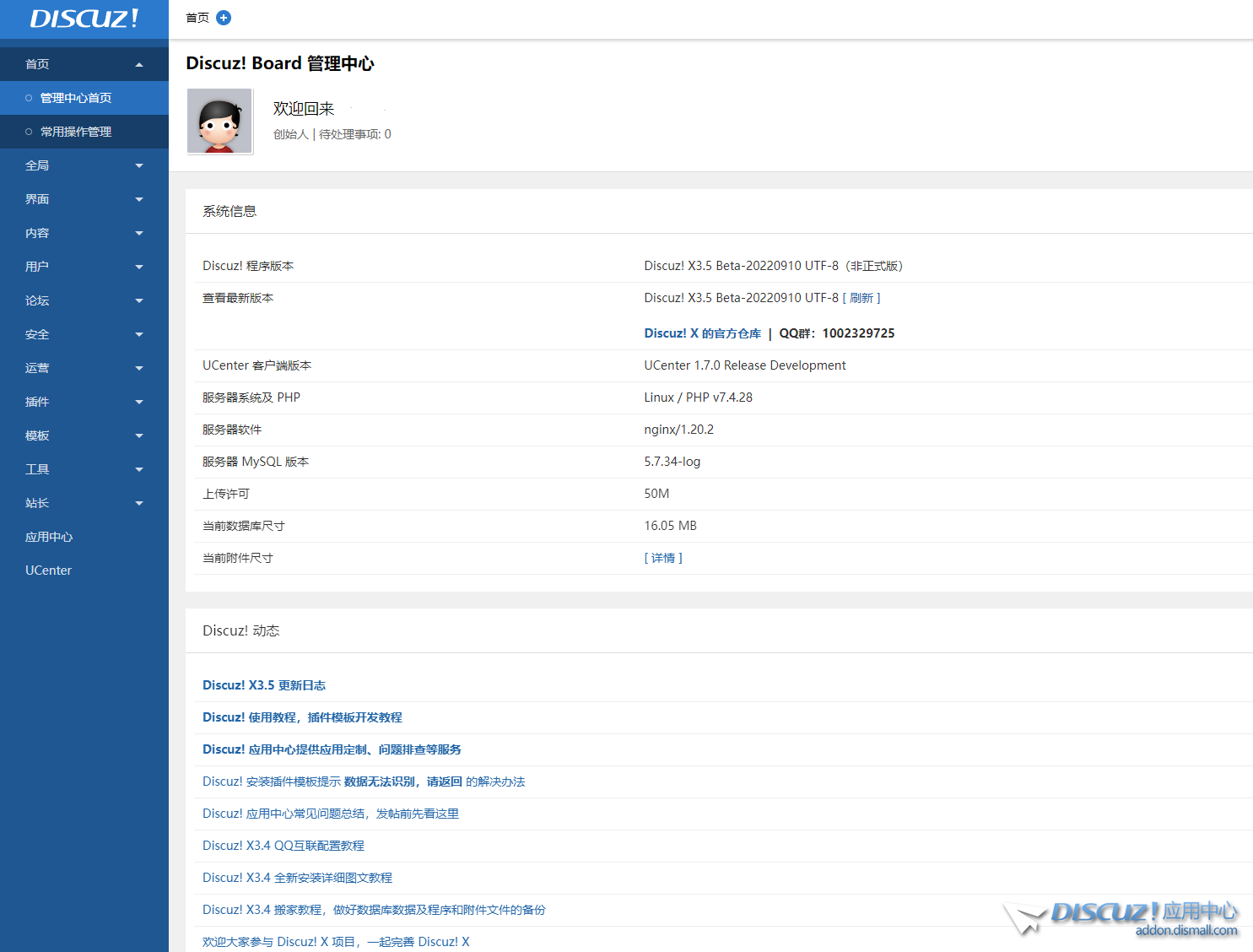Click the nginx/1.20.2 value
This screenshot has width=1253, height=952.
679,430
